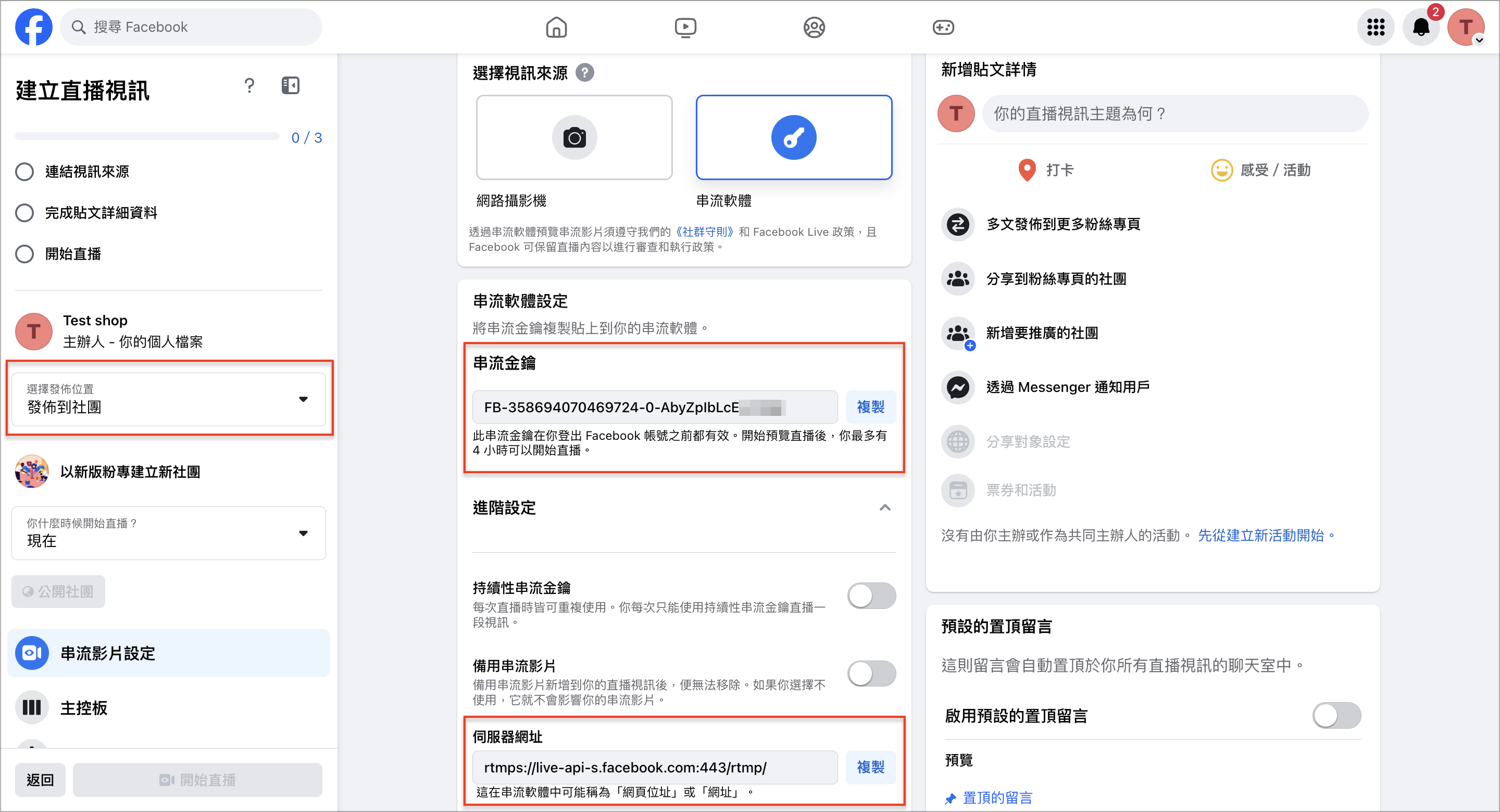Go to Home feed icon
The width and height of the screenshot is (1500, 812).
click(x=556, y=27)
